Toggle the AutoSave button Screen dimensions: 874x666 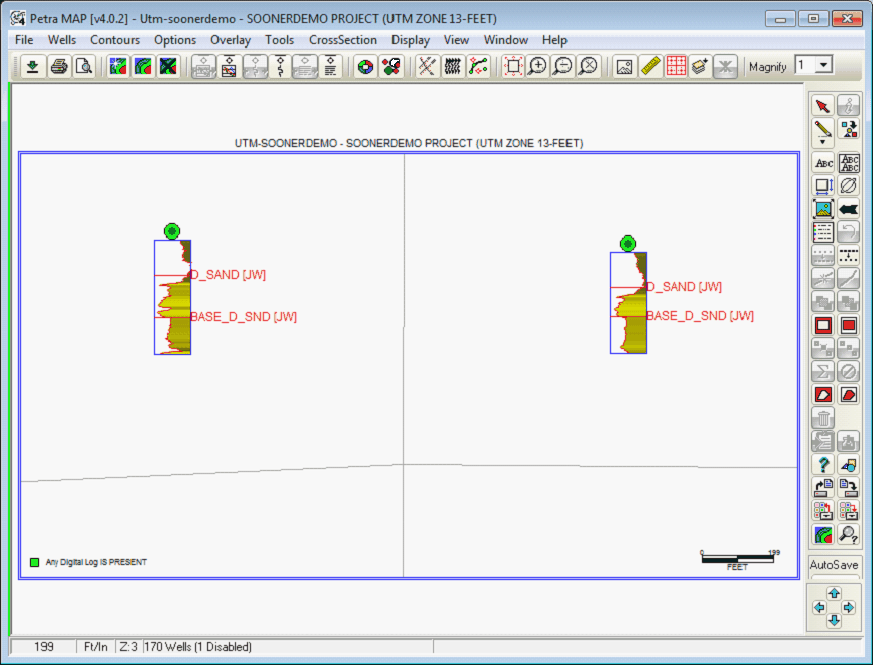click(833, 565)
